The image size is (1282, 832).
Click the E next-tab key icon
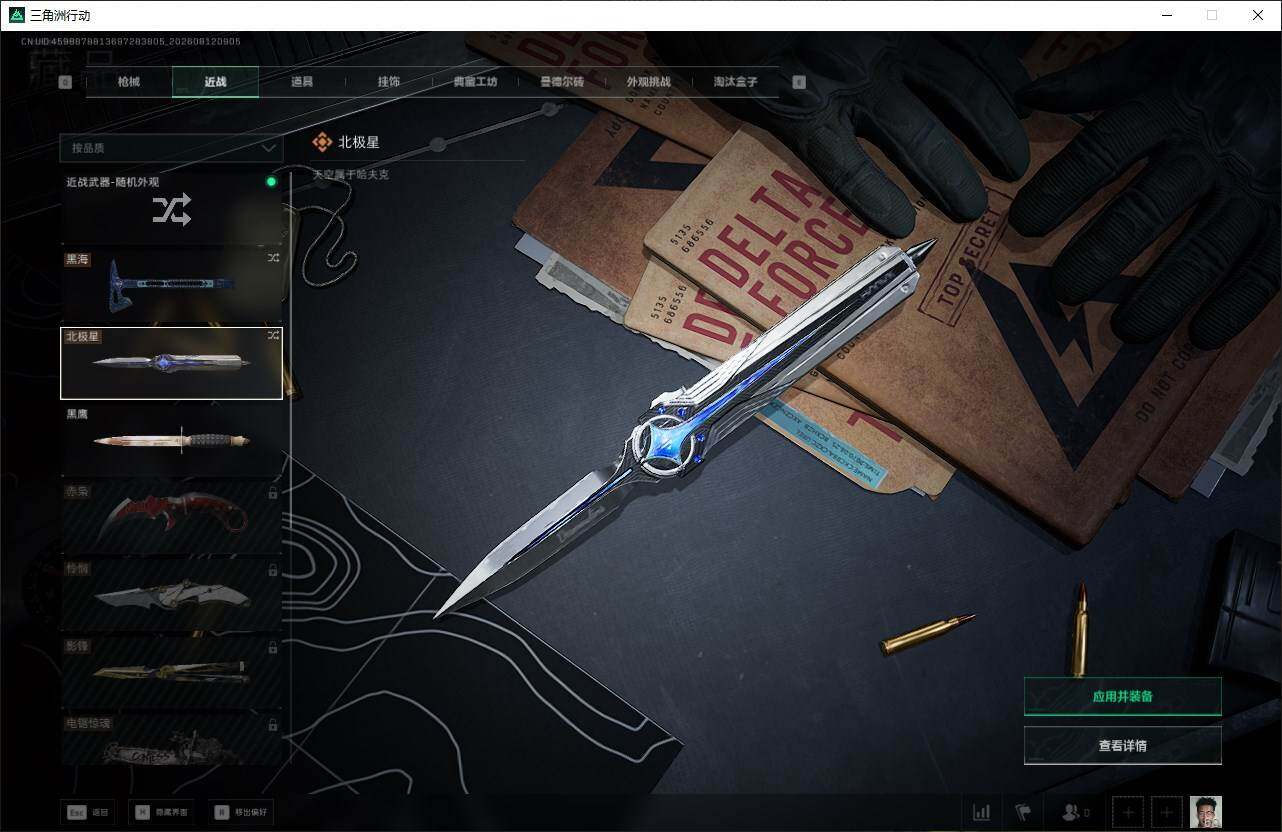799,82
